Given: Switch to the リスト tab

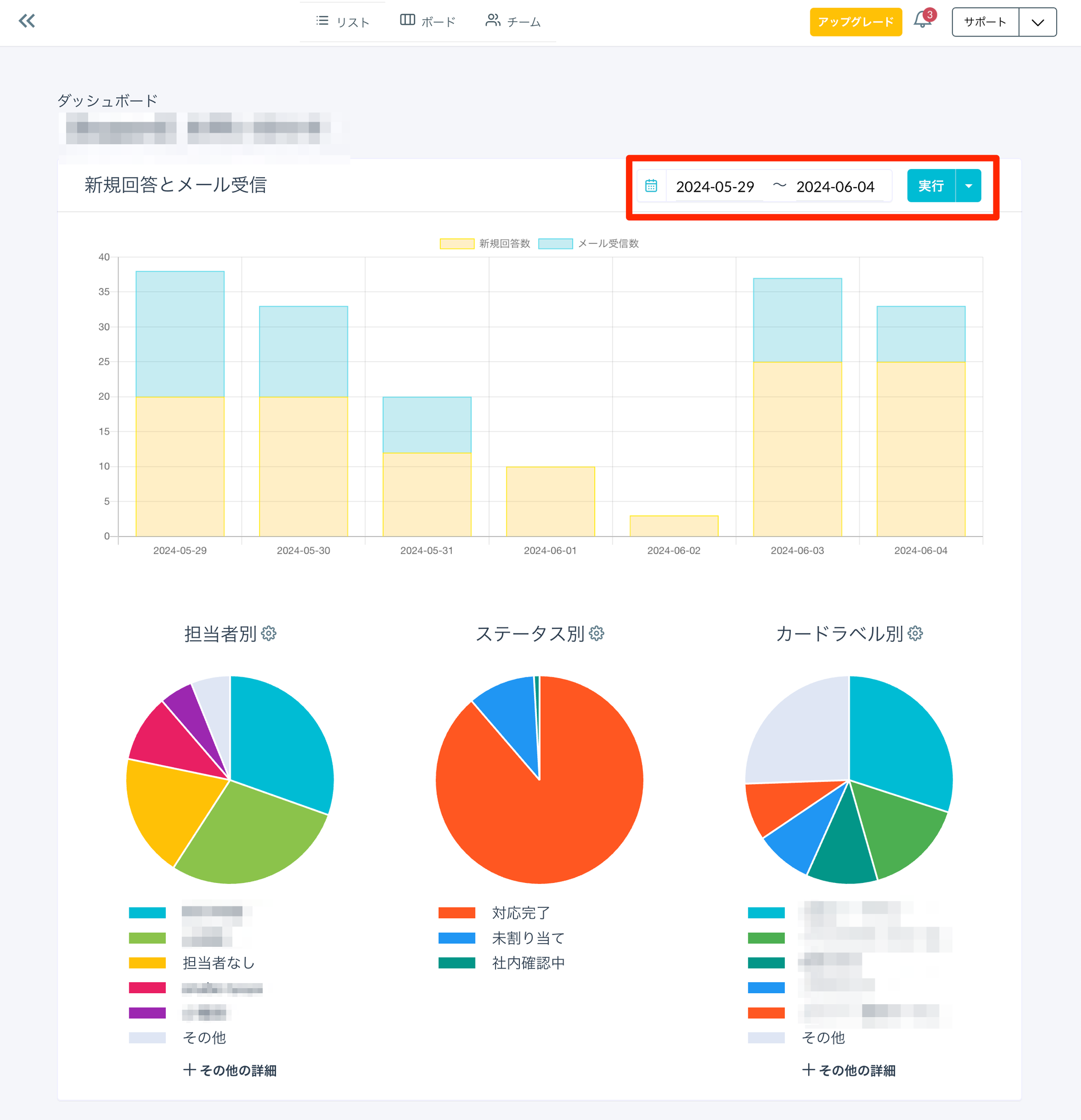Looking at the screenshot, I should [x=343, y=22].
